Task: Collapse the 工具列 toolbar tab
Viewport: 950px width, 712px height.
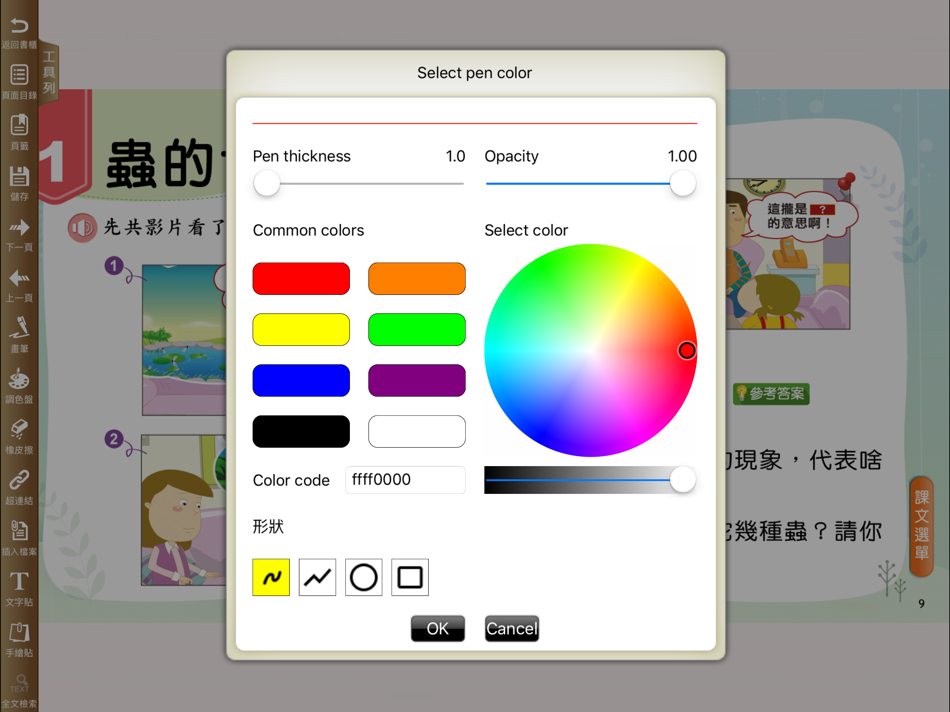Action: tap(49, 73)
